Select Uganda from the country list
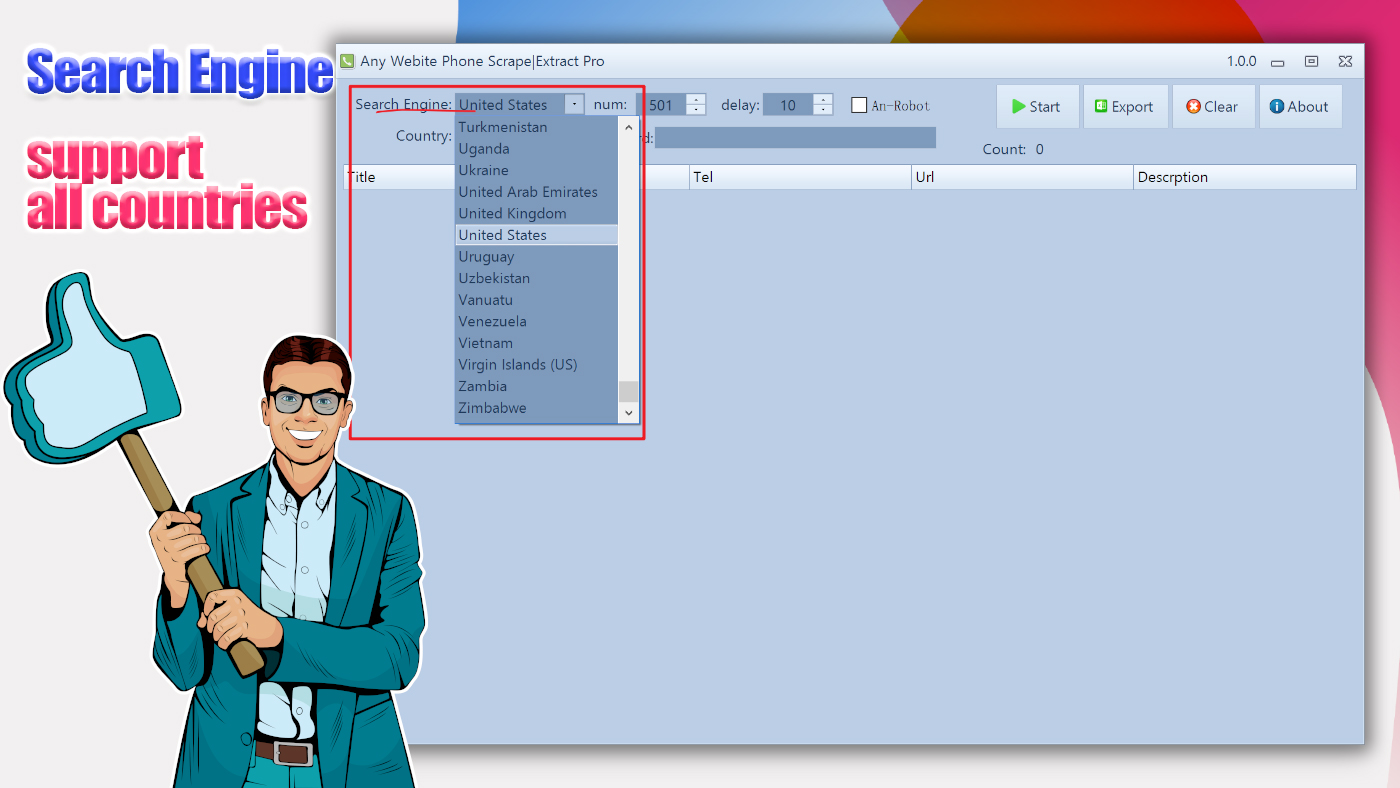The image size is (1400, 788). coord(482,148)
